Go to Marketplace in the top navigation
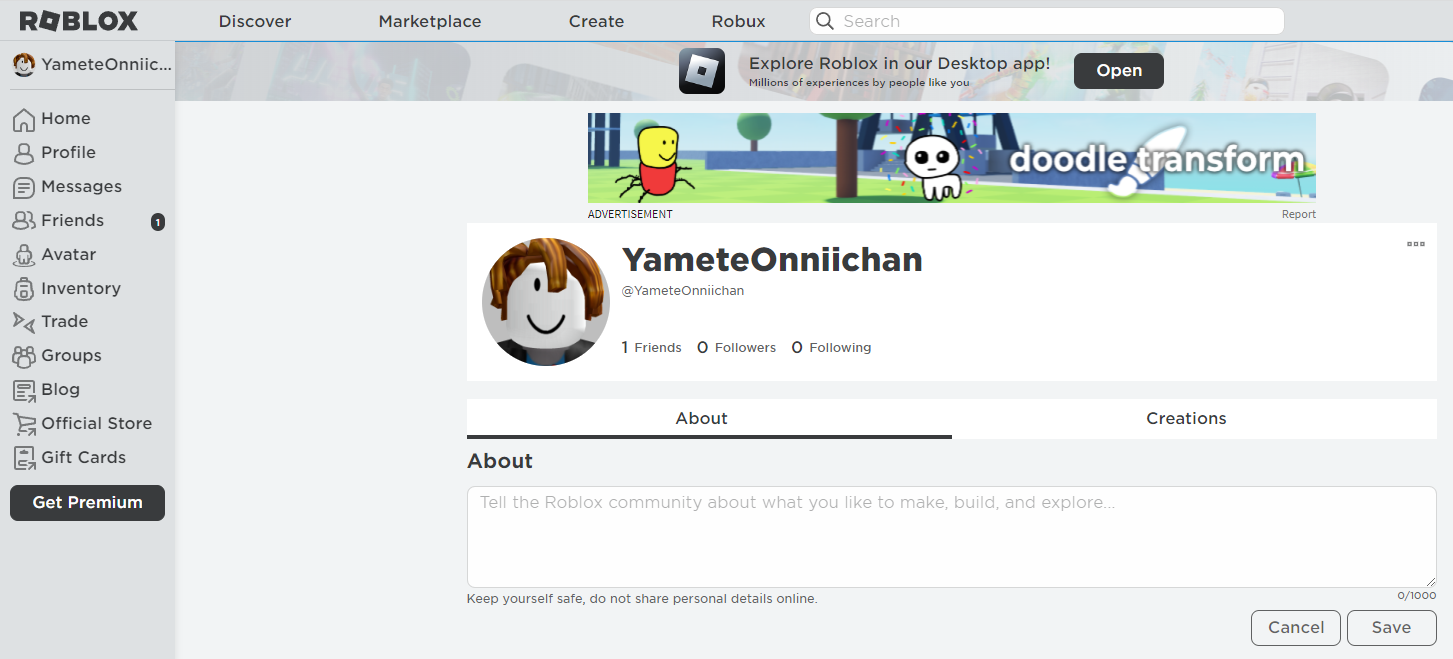 pos(430,21)
